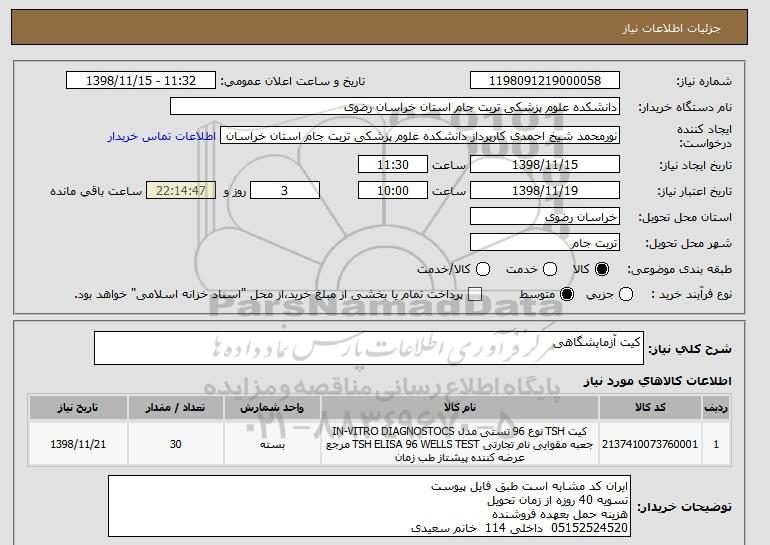Click the ساعت باقی مانده label
770x545 pixels.
pyautogui.click(x=96, y=191)
